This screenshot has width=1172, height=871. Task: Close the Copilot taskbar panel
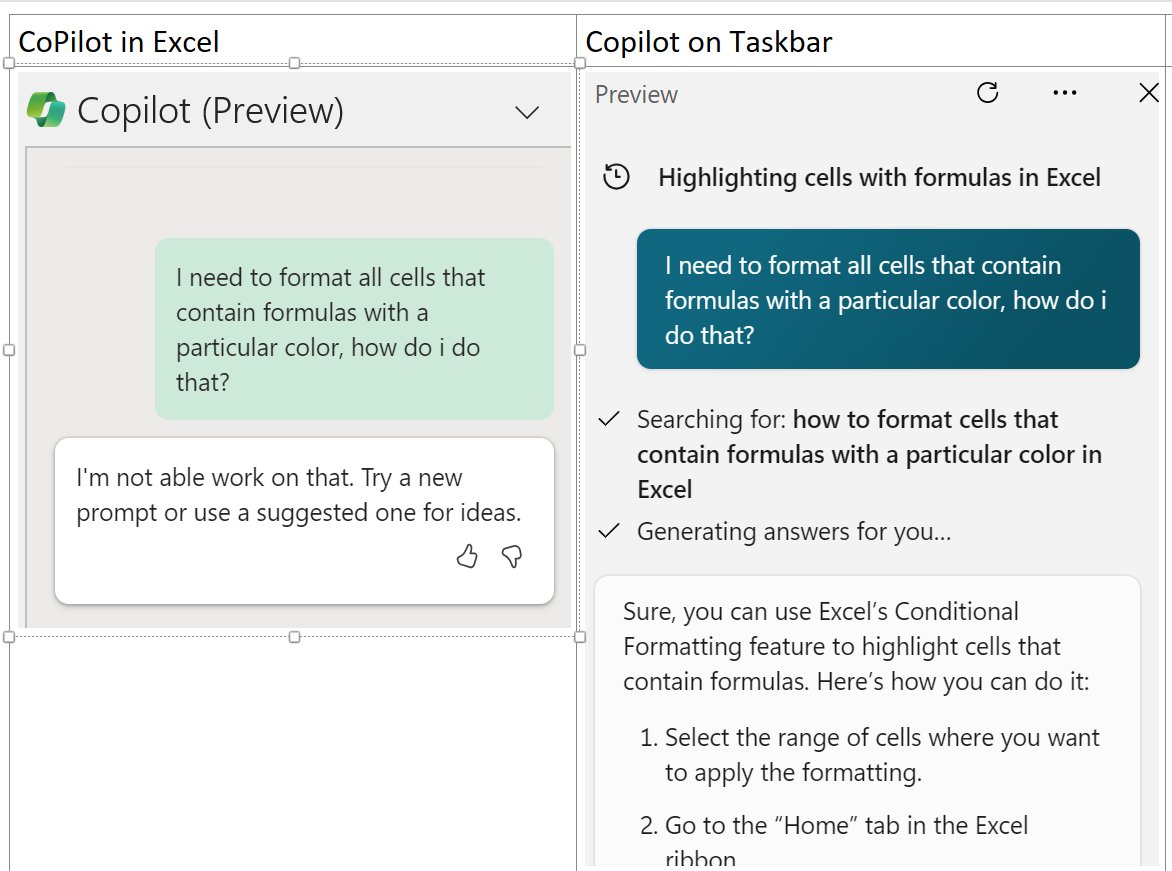pyautogui.click(x=1148, y=92)
